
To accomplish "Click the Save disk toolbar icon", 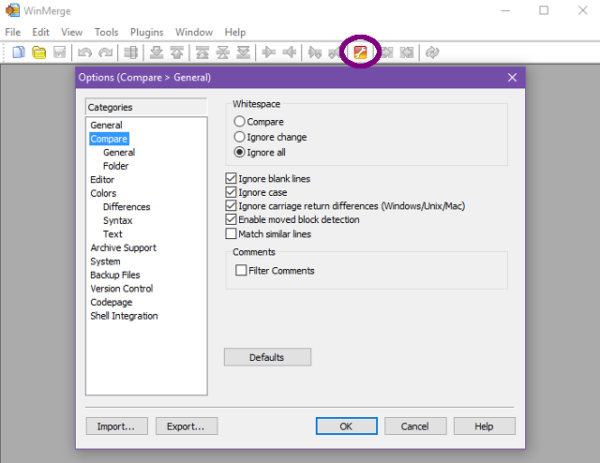I will 59,52.
